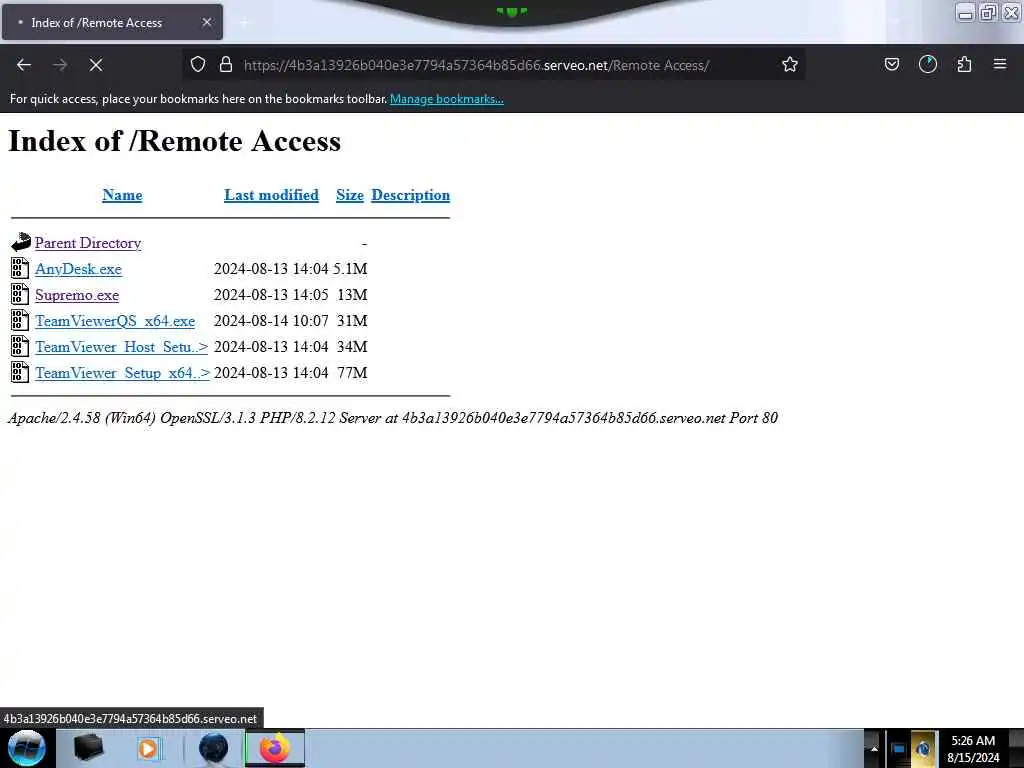Click the yellow tray icon beside the clock
The height and width of the screenshot is (768, 1024).
[923, 748]
